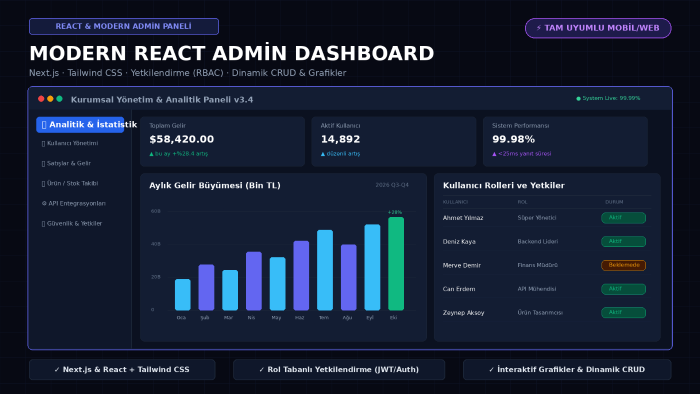The width and height of the screenshot is (700, 394).
Task: Click the Oca bar in the chart
Action: coord(183,294)
